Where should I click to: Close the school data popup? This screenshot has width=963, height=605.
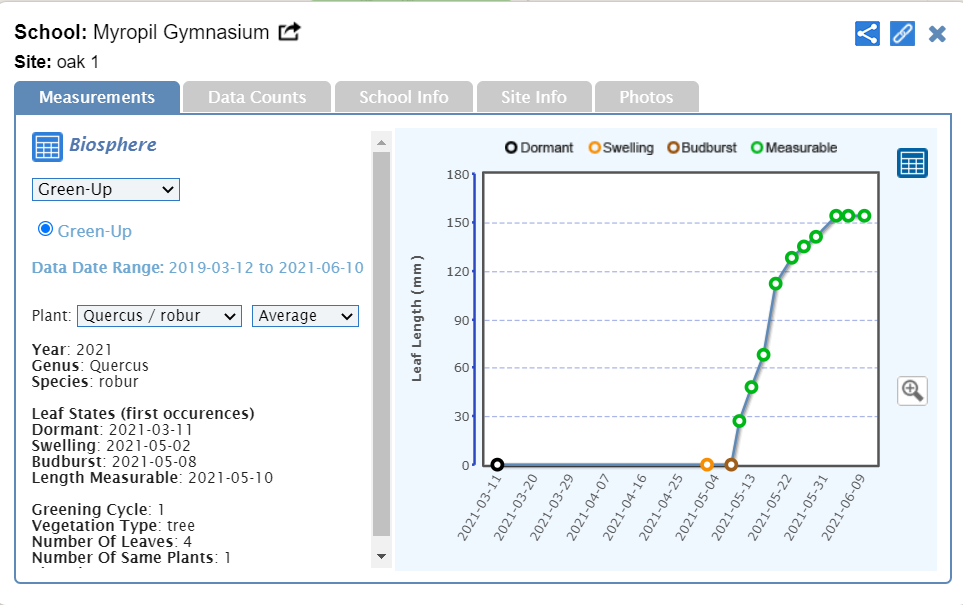click(937, 34)
